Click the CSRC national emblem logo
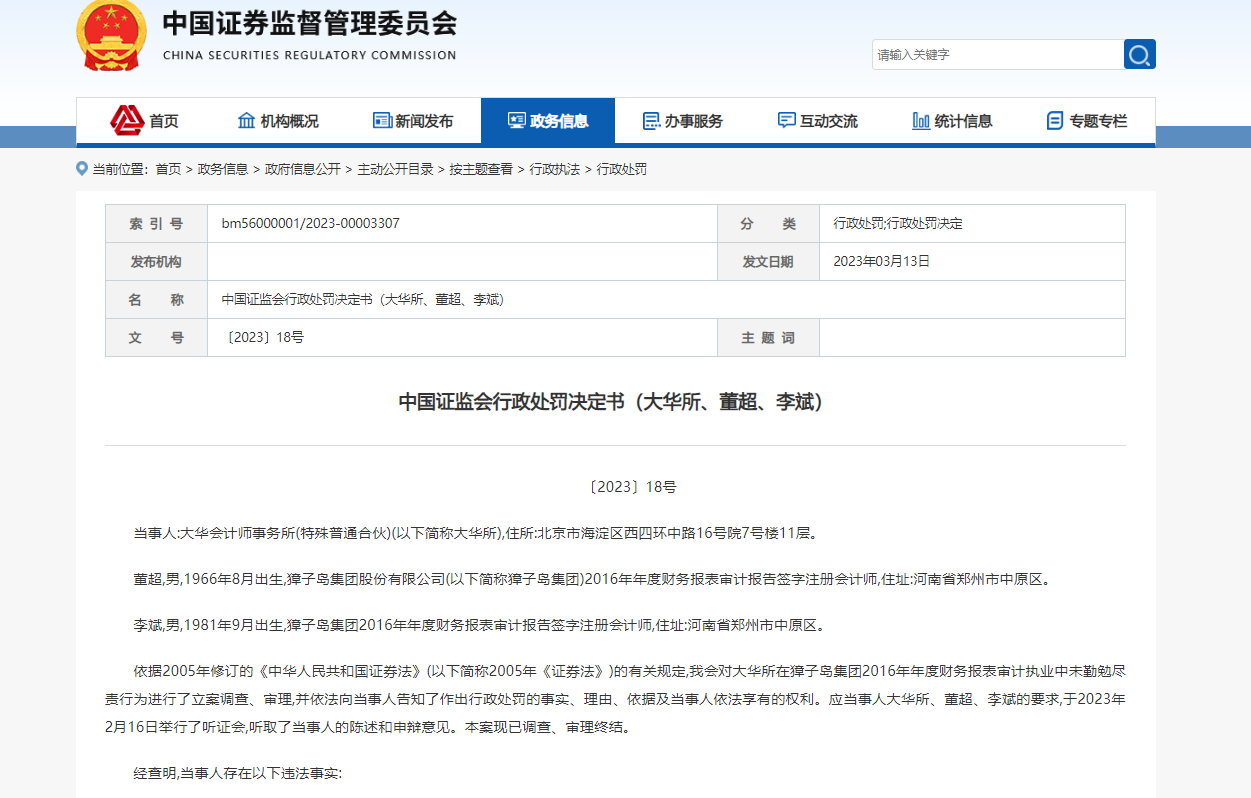The image size is (1251, 798). click(111, 34)
